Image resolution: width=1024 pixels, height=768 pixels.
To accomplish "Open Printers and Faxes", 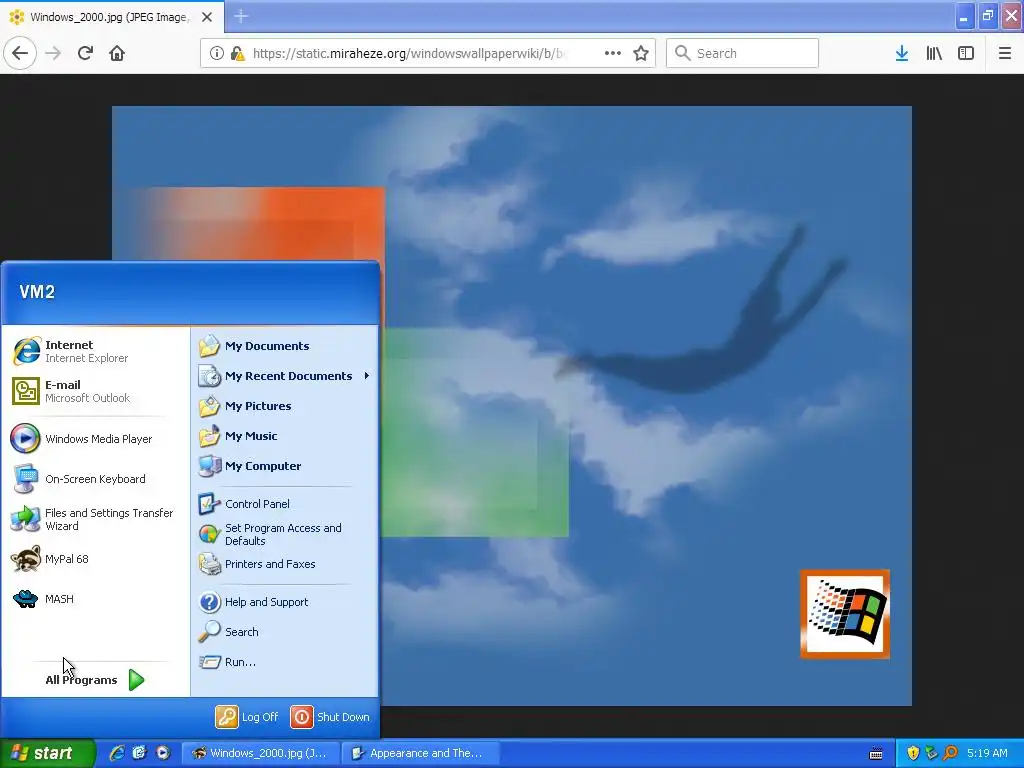I will pyautogui.click(x=285, y=564).
